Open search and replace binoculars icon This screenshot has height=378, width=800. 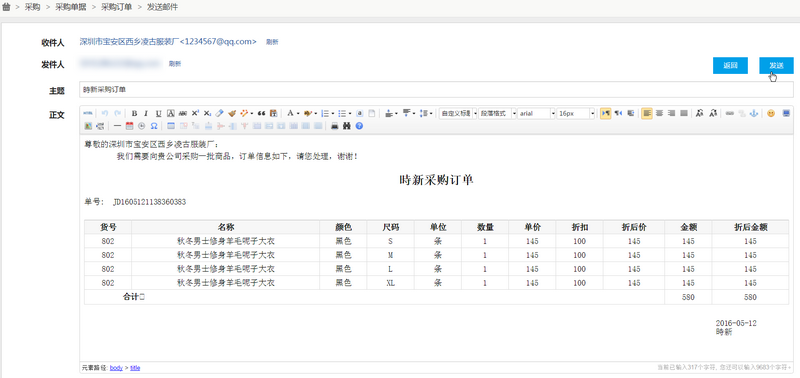tap(347, 125)
